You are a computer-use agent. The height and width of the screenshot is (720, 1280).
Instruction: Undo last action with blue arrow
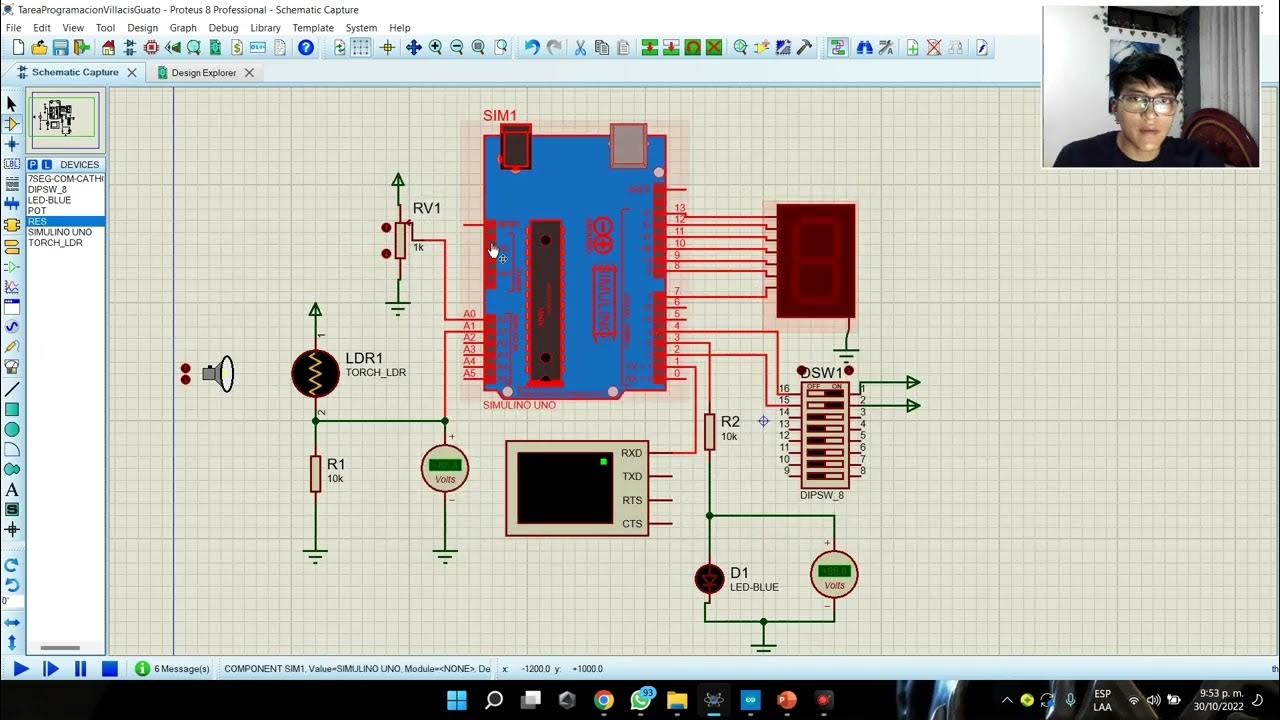tap(531, 47)
